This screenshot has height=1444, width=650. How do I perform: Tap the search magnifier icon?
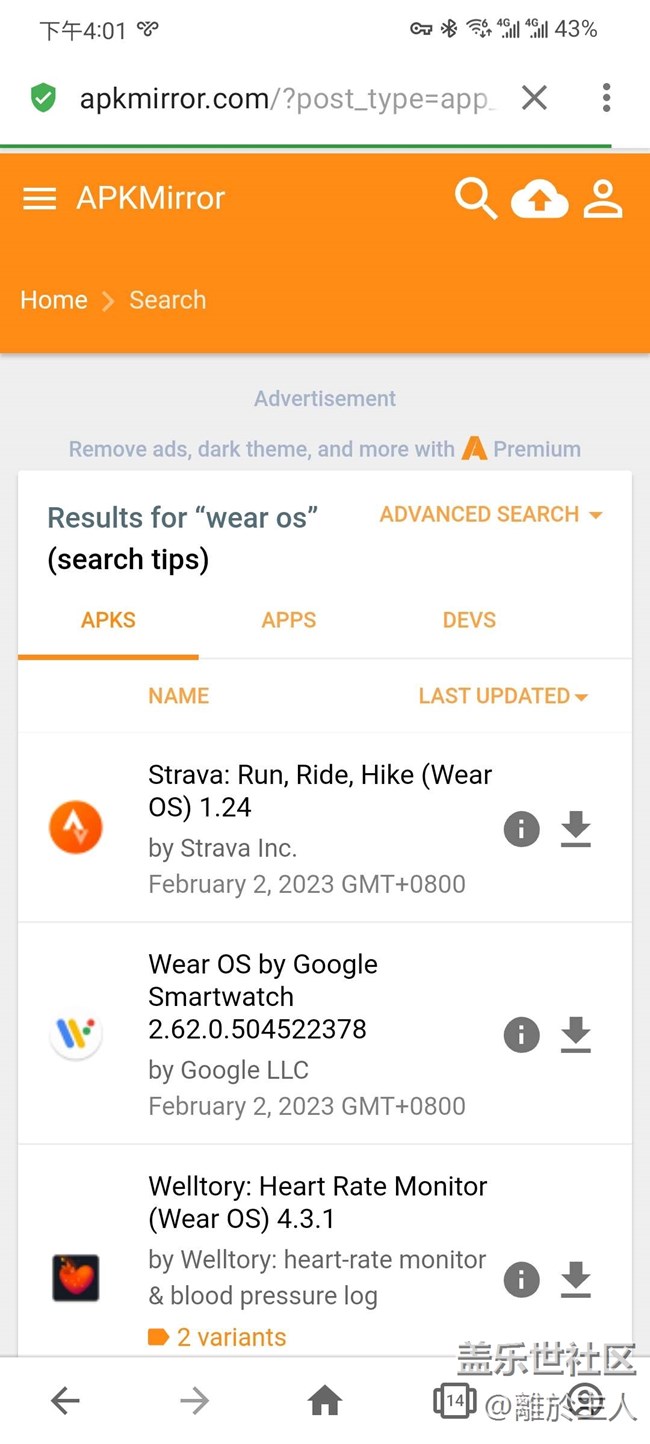475,199
